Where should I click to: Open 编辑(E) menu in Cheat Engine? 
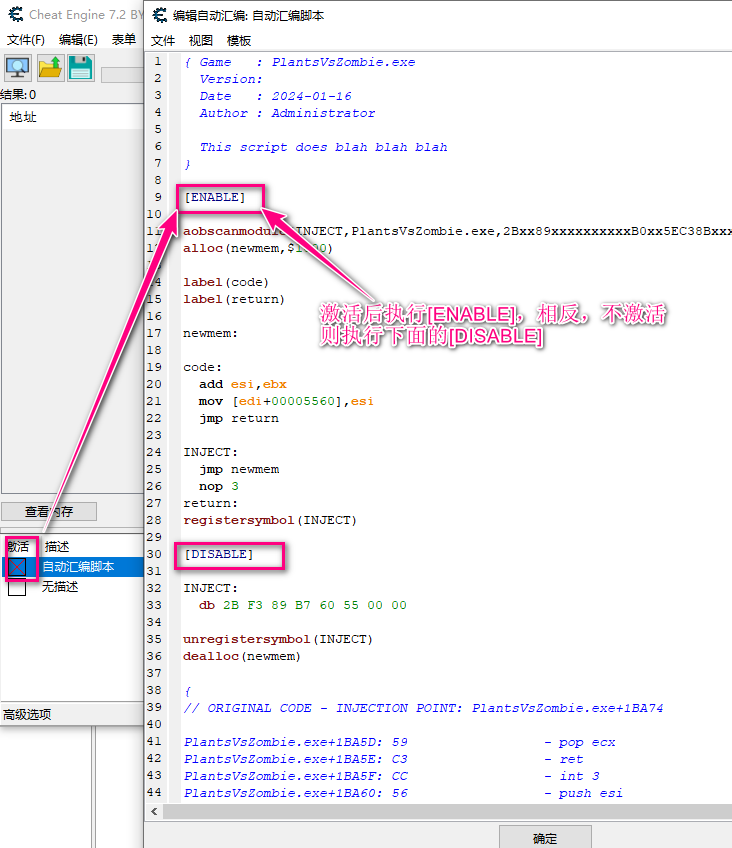[x=78, y=39]
